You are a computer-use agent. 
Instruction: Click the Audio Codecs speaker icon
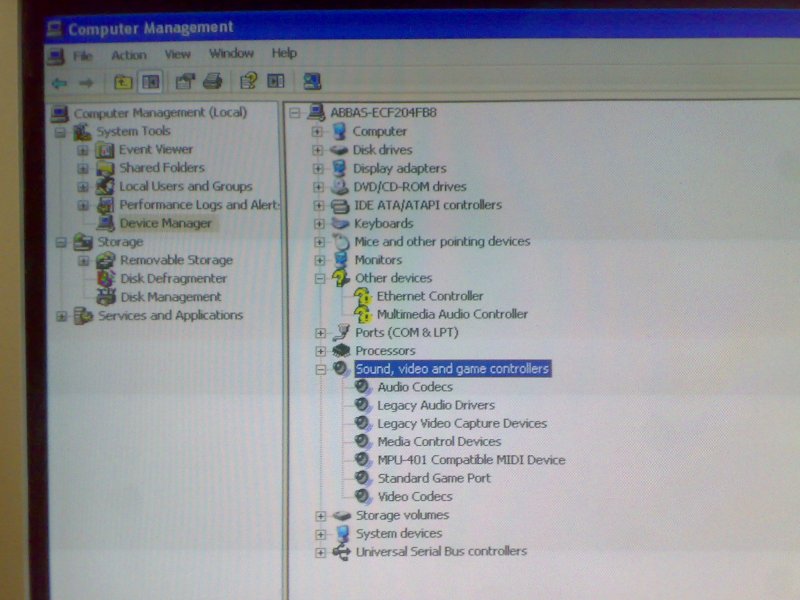point(362,387)
